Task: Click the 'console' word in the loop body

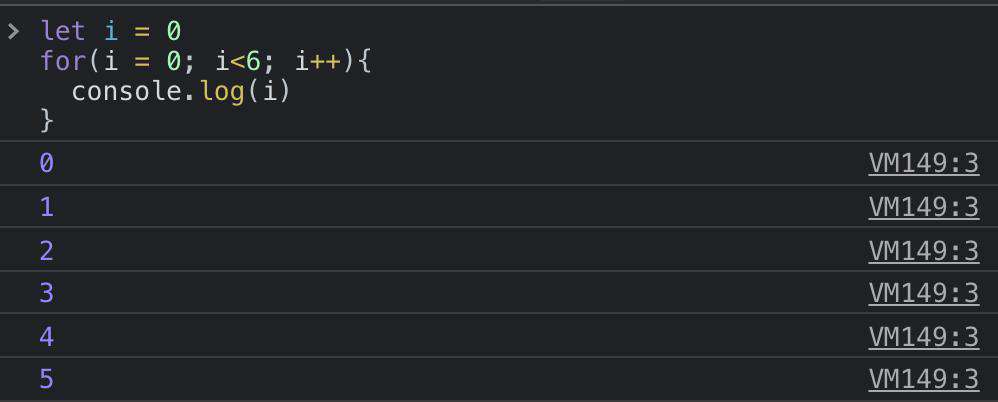Action: pos(127,92)
